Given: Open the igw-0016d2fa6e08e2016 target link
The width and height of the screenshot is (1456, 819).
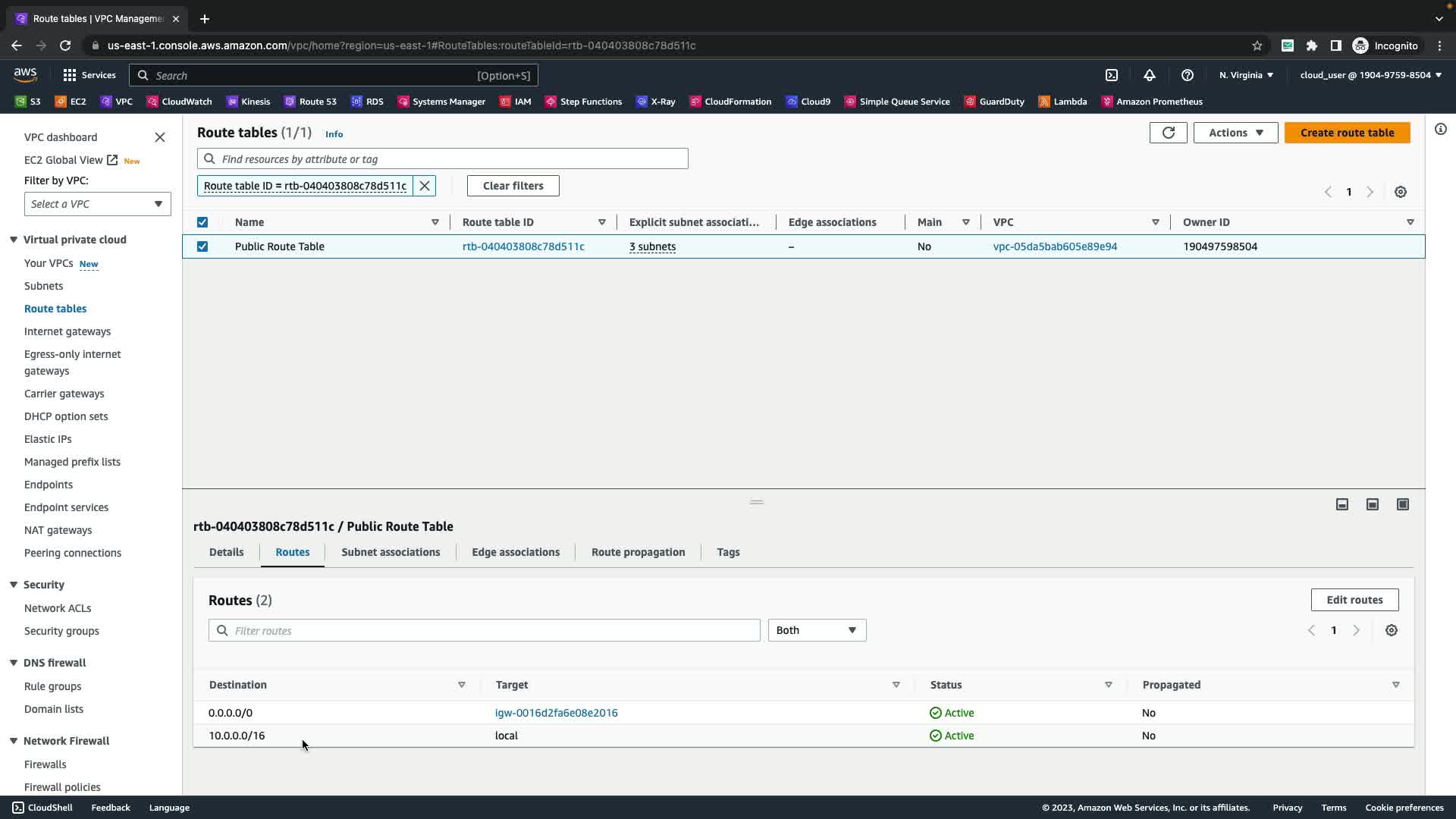Looking at the screenshot, I should [x=556, y=713].
